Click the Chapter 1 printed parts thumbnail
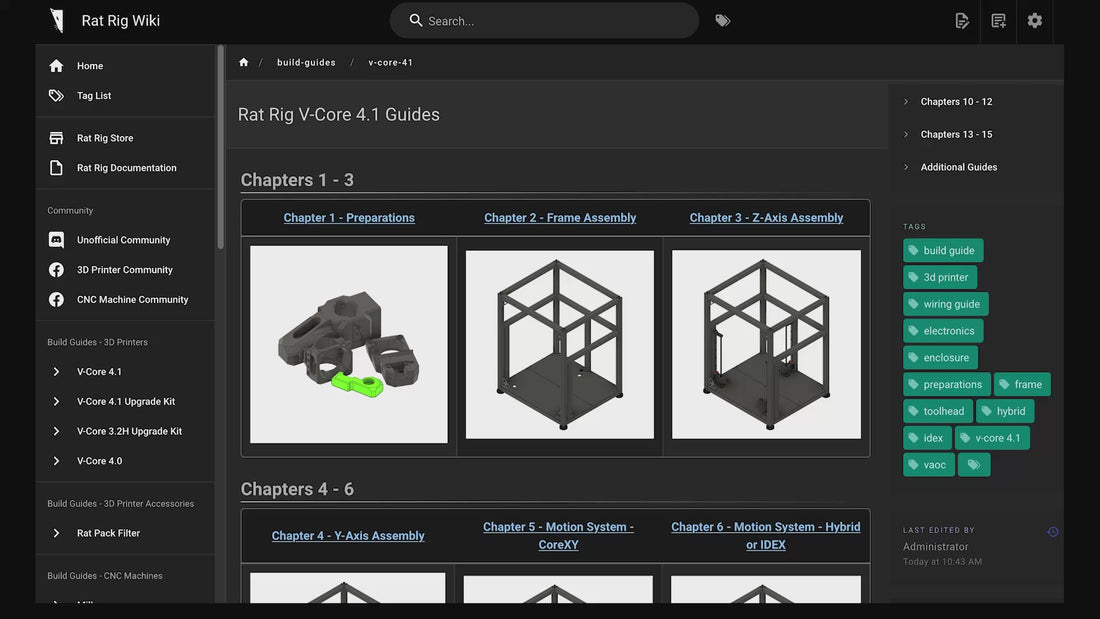Viewport: 1100px width, 619px height. (x=349, y=344)
